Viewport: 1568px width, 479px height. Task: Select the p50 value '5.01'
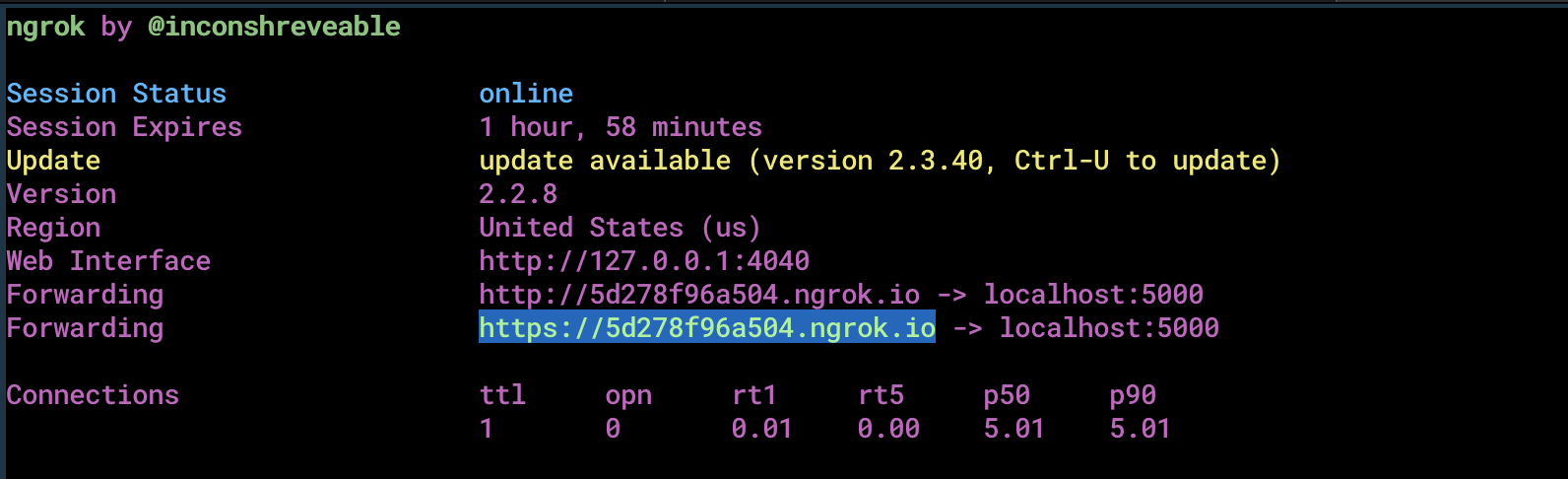1014,429
